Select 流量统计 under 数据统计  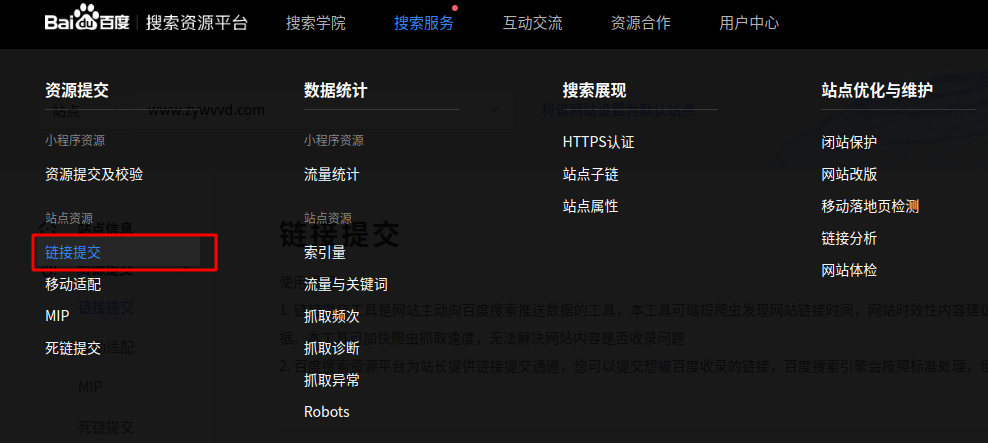click(331, 174)
